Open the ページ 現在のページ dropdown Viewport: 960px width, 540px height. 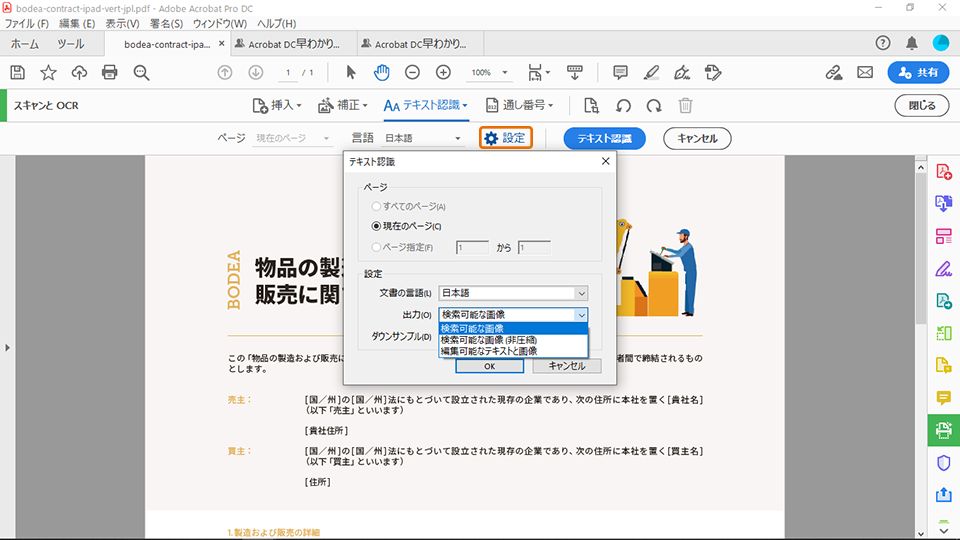(x=293, y=138)
